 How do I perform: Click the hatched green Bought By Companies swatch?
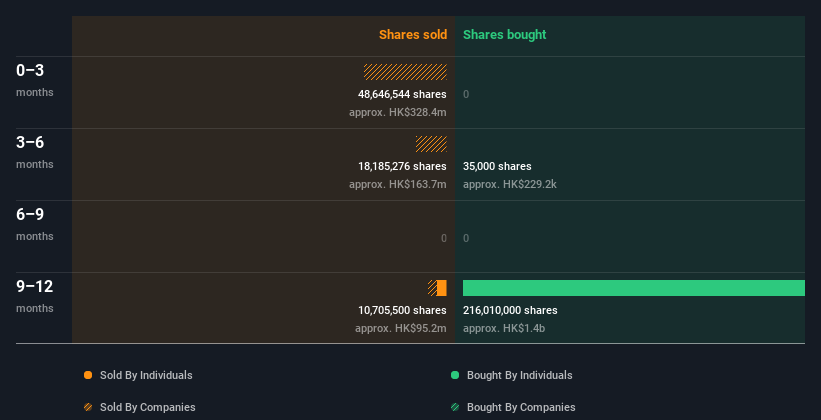pos(455,407)
